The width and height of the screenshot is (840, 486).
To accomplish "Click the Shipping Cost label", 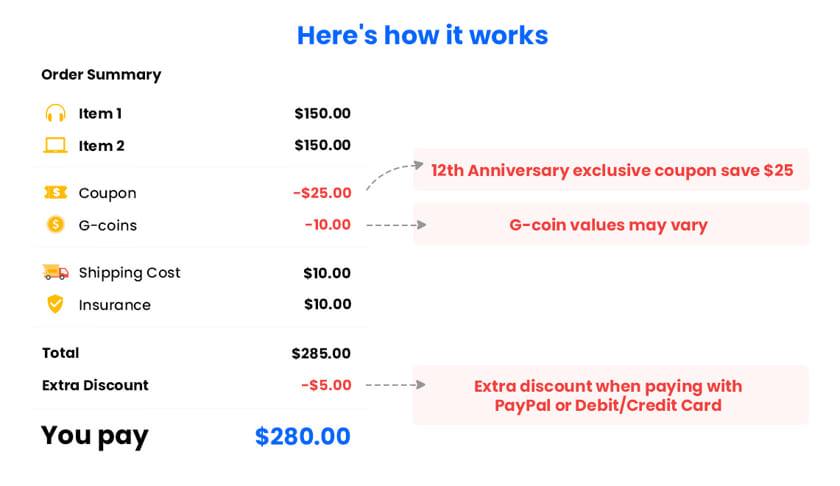I will pyautogui.click(x=129, y=272).
